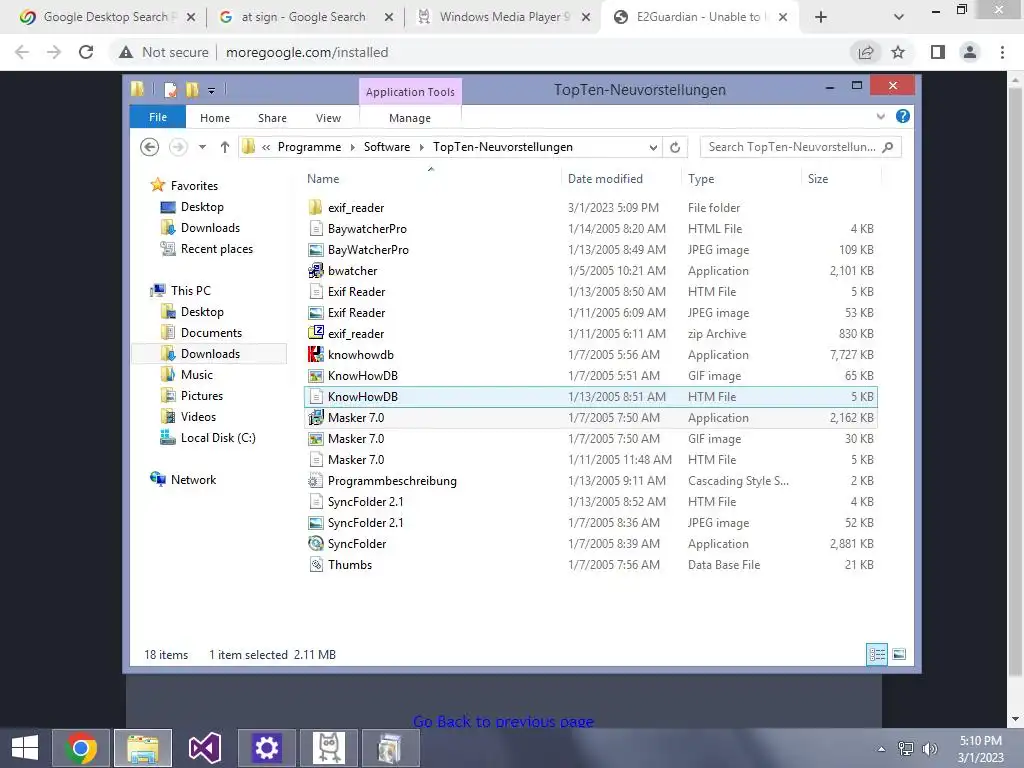Select the KnowHowDB GIF image icon
Screen dimensions: 1024x768
coord(315,376)
